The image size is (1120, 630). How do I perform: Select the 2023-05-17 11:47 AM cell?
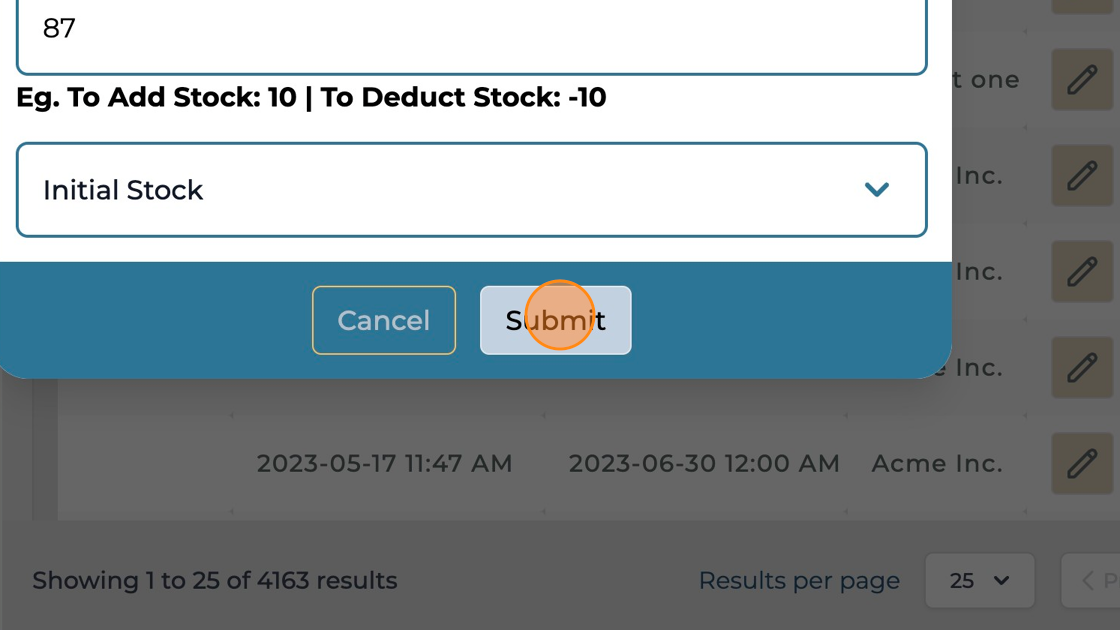coord(384,464)
